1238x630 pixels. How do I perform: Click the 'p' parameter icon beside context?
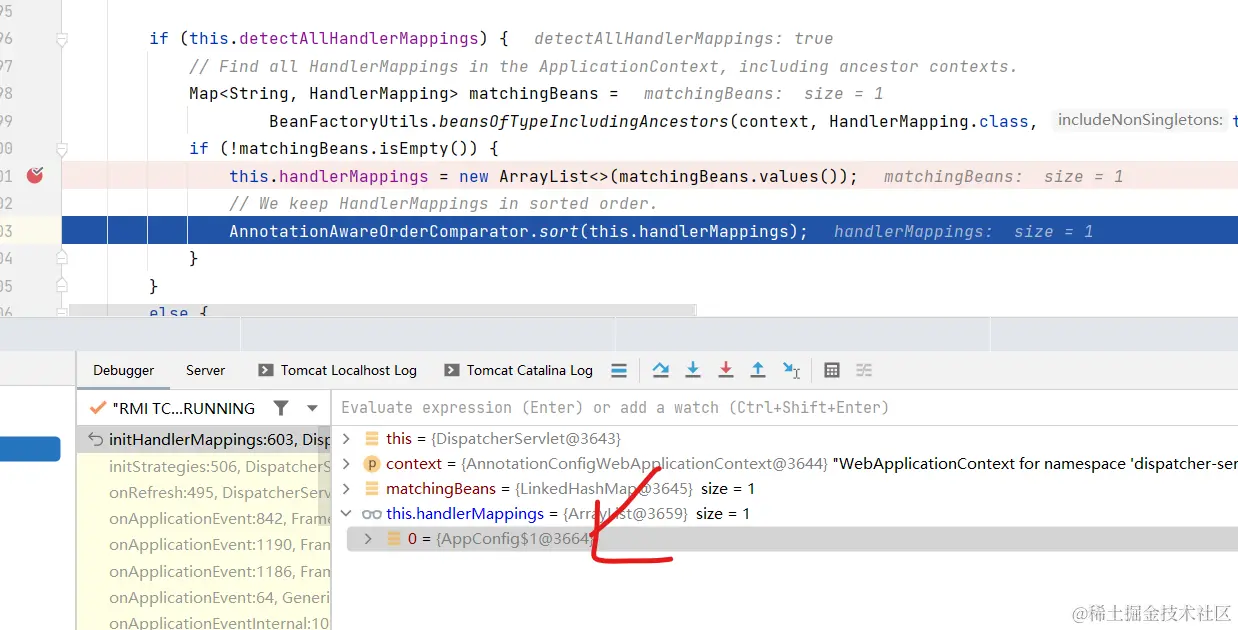(x=372, y=464)
